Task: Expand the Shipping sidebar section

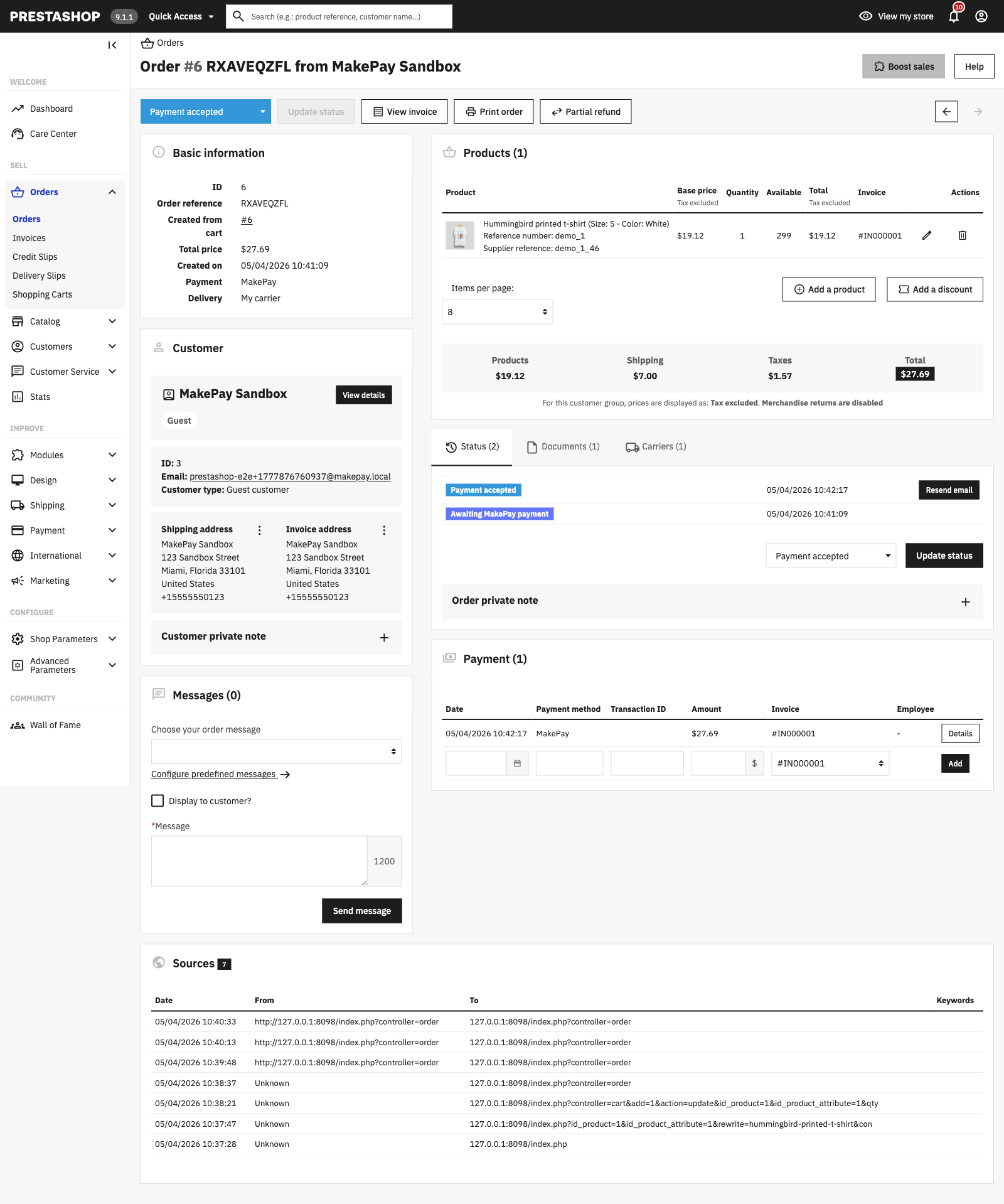Action: point(112,505)
